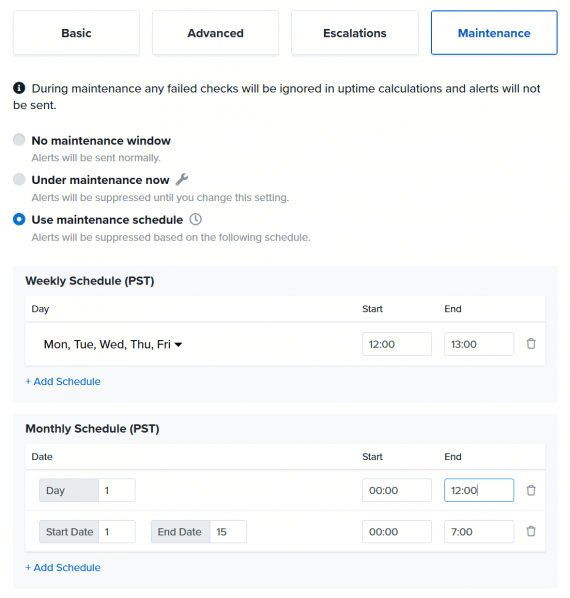Click clock icon next to Use maintenance schedule
The height and width of the screenshot is (598, 570).
[x=195, y=219]
